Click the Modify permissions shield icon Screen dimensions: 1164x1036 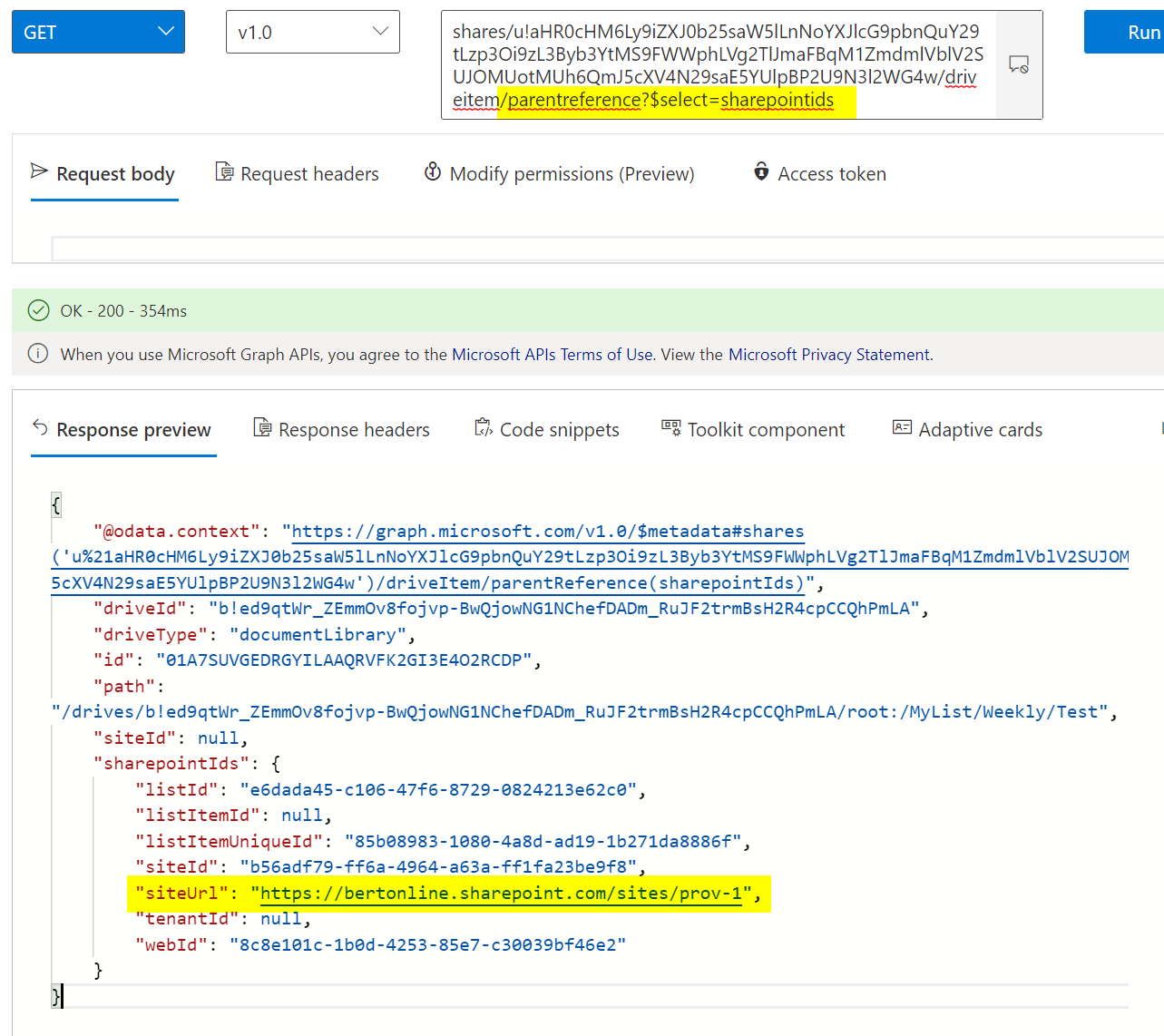(434, 171)
